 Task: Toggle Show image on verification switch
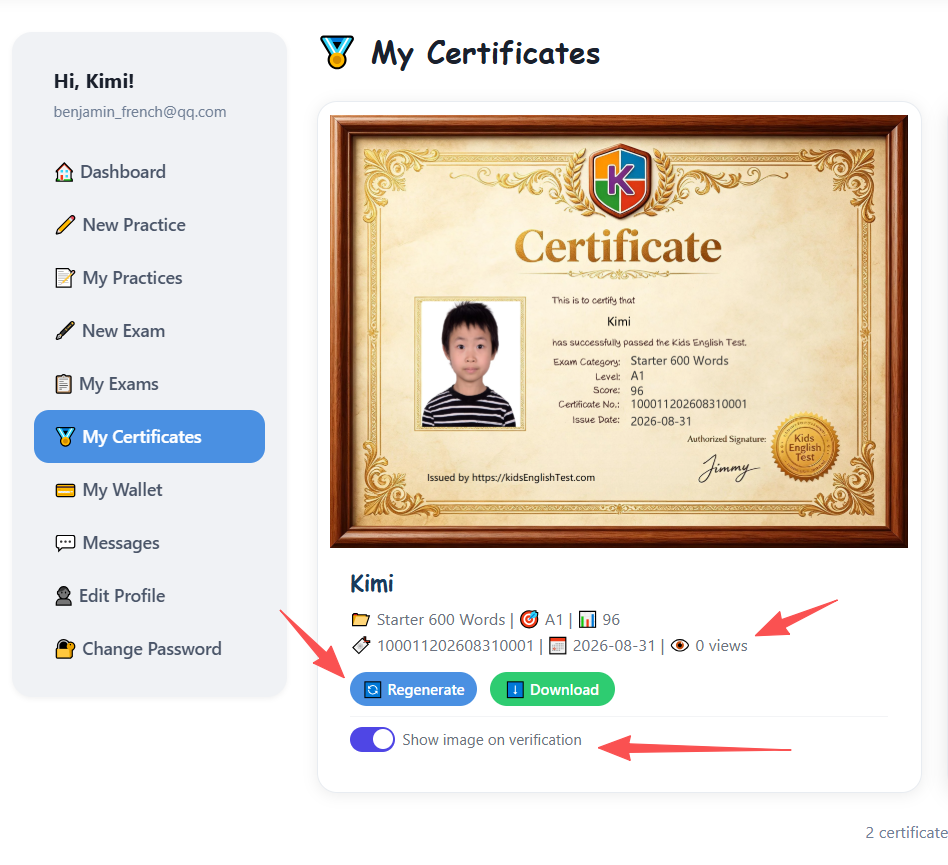pyautogui.click(x=372, y=739)
